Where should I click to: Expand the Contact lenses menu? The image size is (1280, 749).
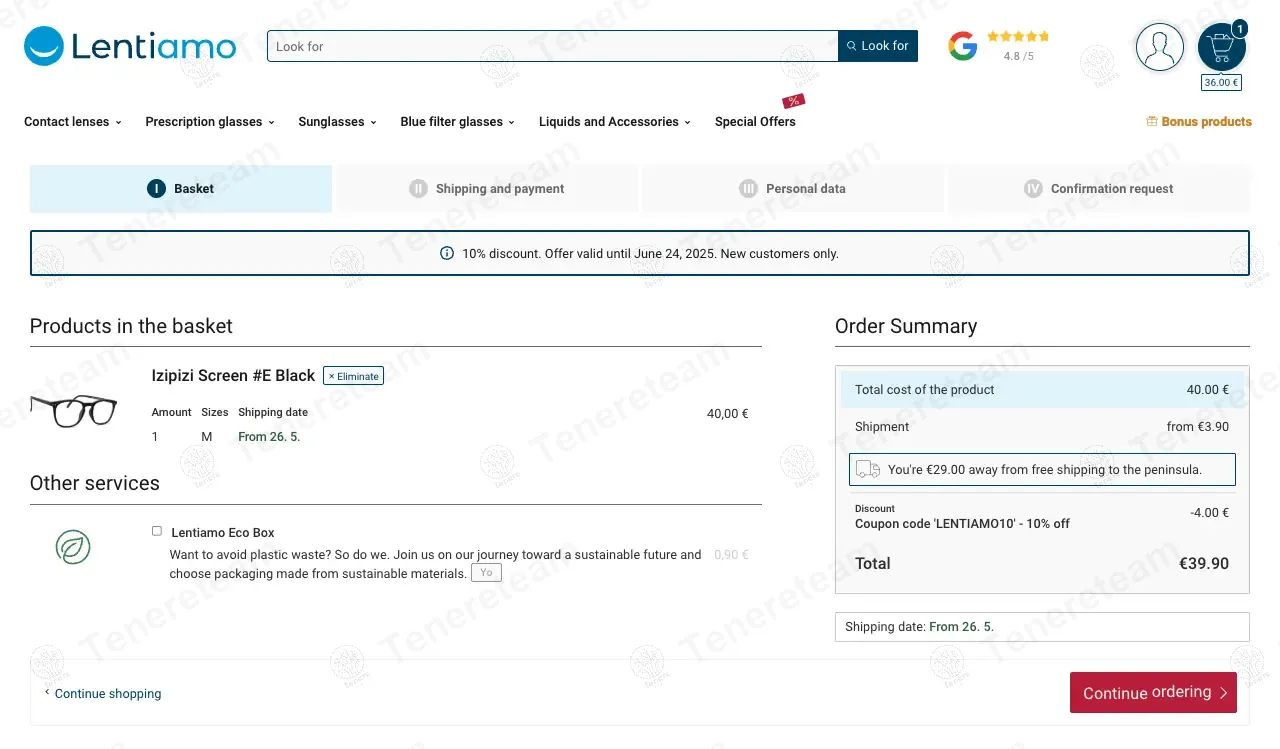73,122
